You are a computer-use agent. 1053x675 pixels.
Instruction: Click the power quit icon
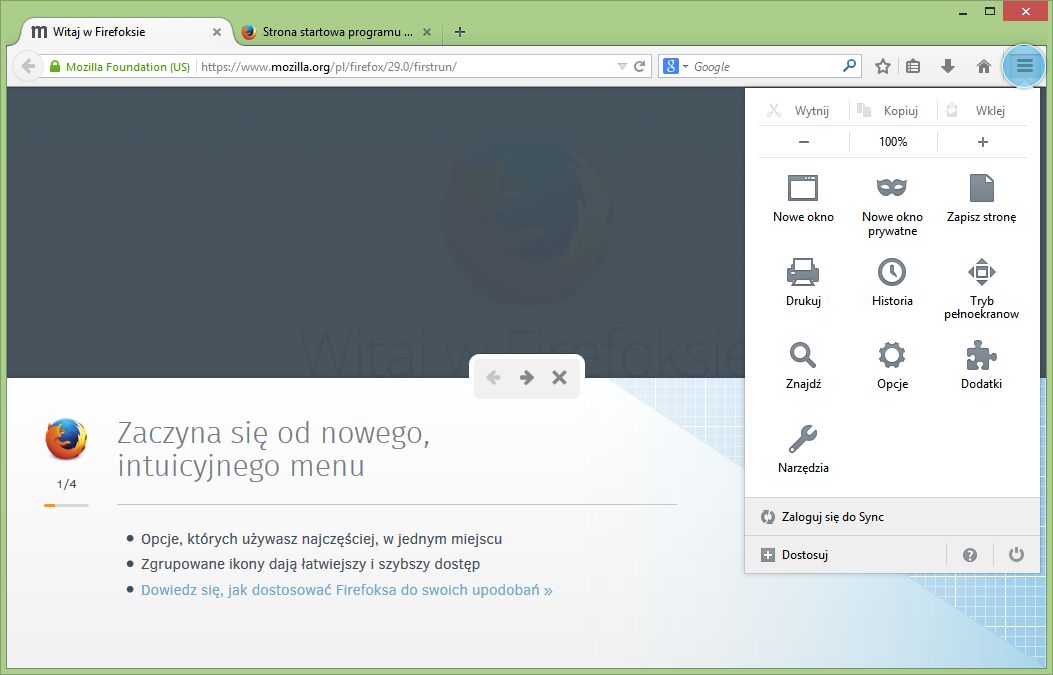(1016, 554)
